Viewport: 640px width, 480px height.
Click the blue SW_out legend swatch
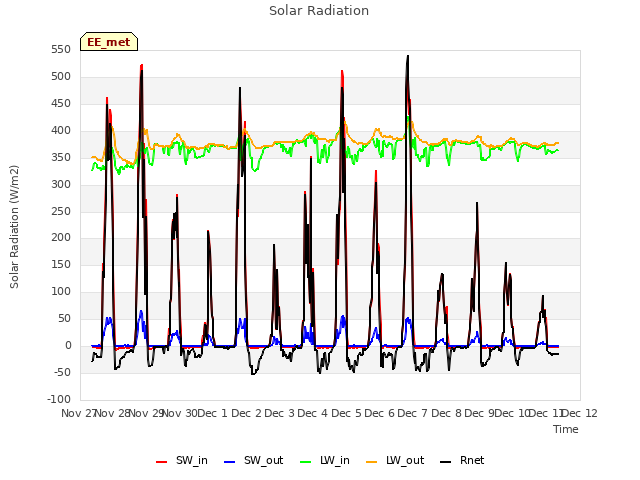[x=230, y=462]
